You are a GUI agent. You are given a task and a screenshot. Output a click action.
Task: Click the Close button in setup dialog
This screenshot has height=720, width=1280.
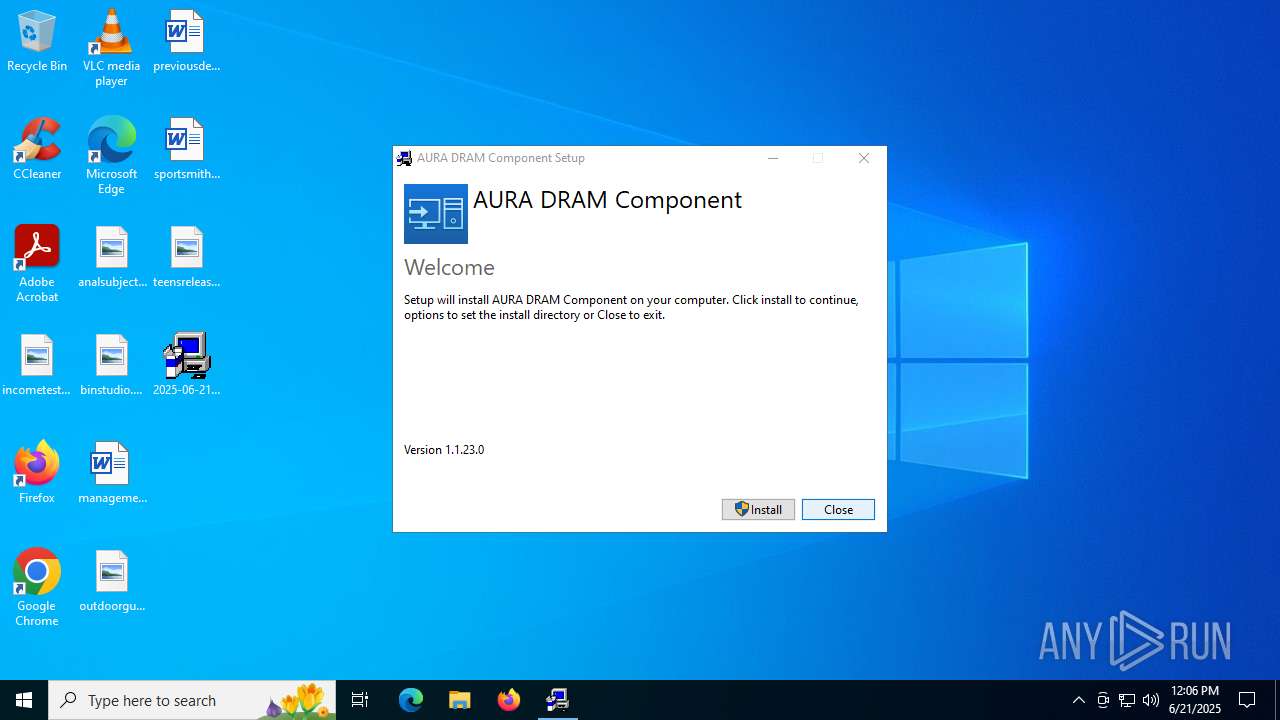[x=838, y=509]
